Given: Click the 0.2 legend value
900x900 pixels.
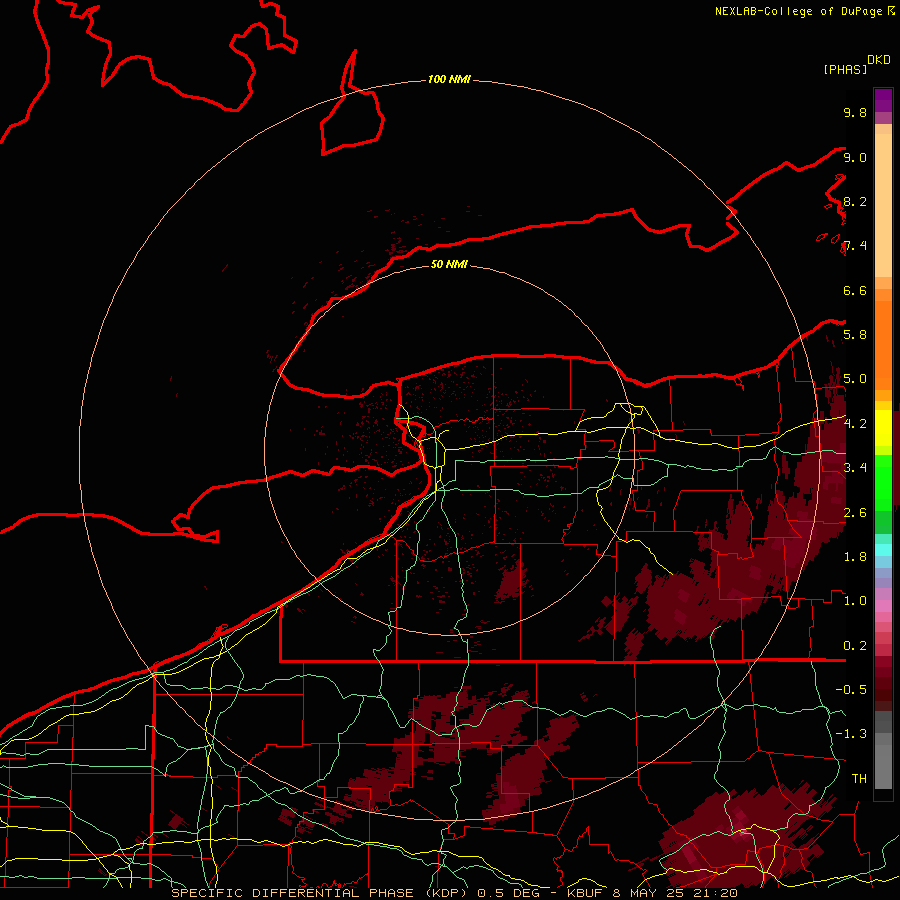Looking at the screenshot, I should point(855,645).
